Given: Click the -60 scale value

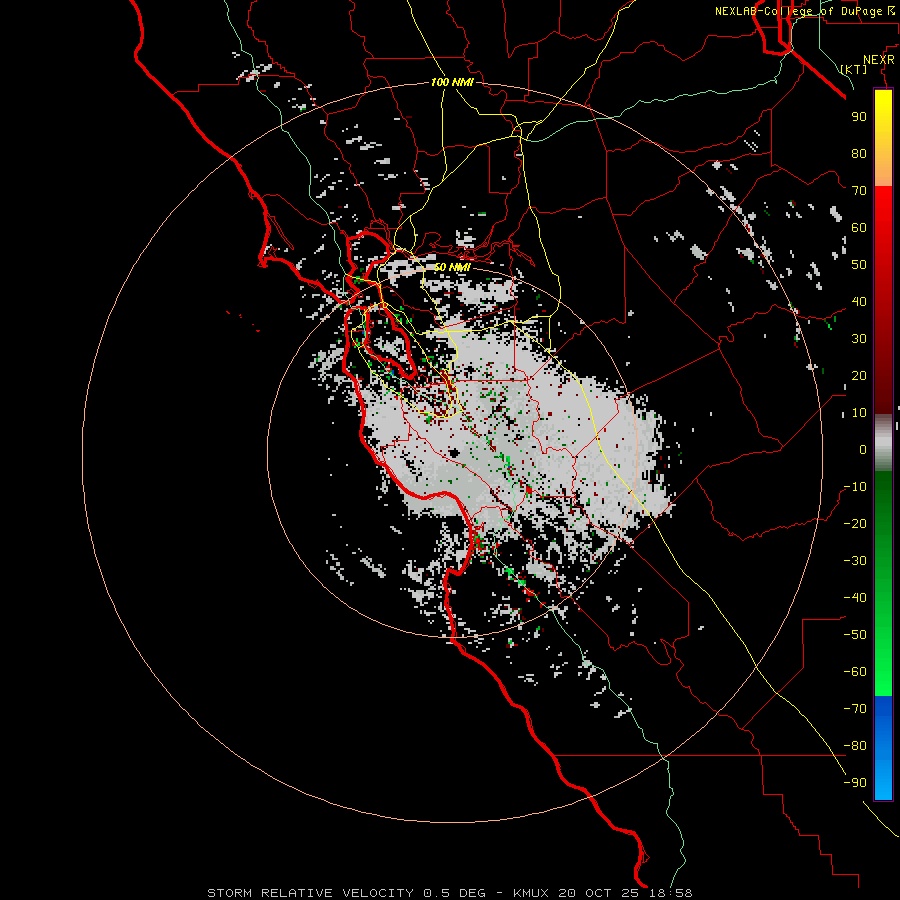Looking at the screenshot, I should (855, 672).
